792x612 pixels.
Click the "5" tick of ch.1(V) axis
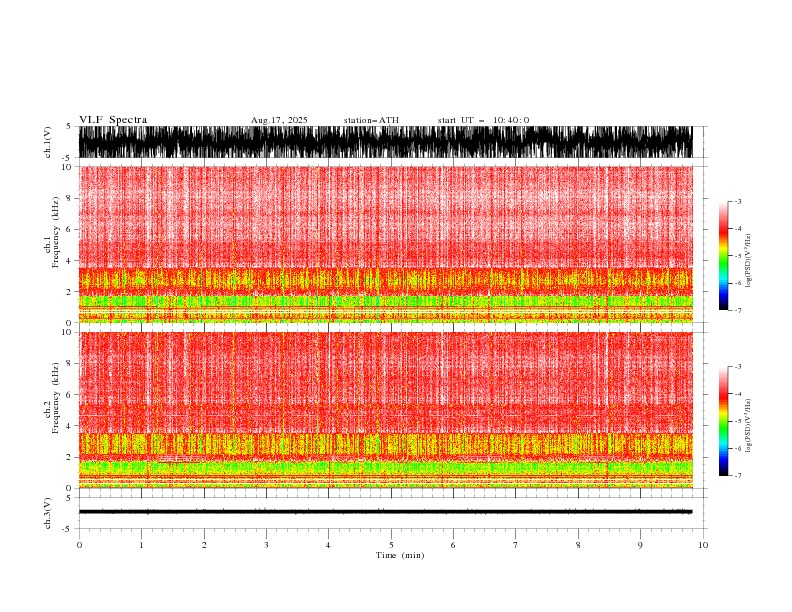point(69,126)
